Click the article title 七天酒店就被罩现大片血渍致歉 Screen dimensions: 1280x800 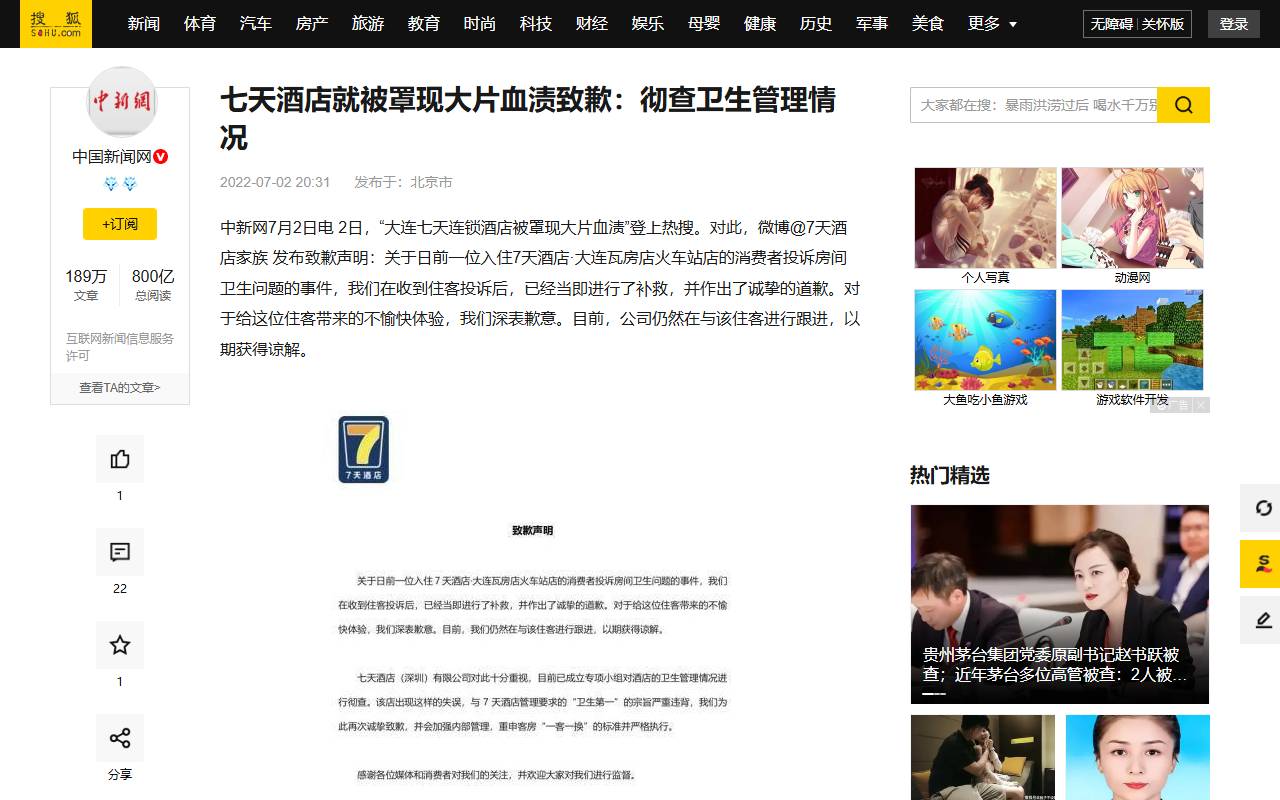point(528,118)
